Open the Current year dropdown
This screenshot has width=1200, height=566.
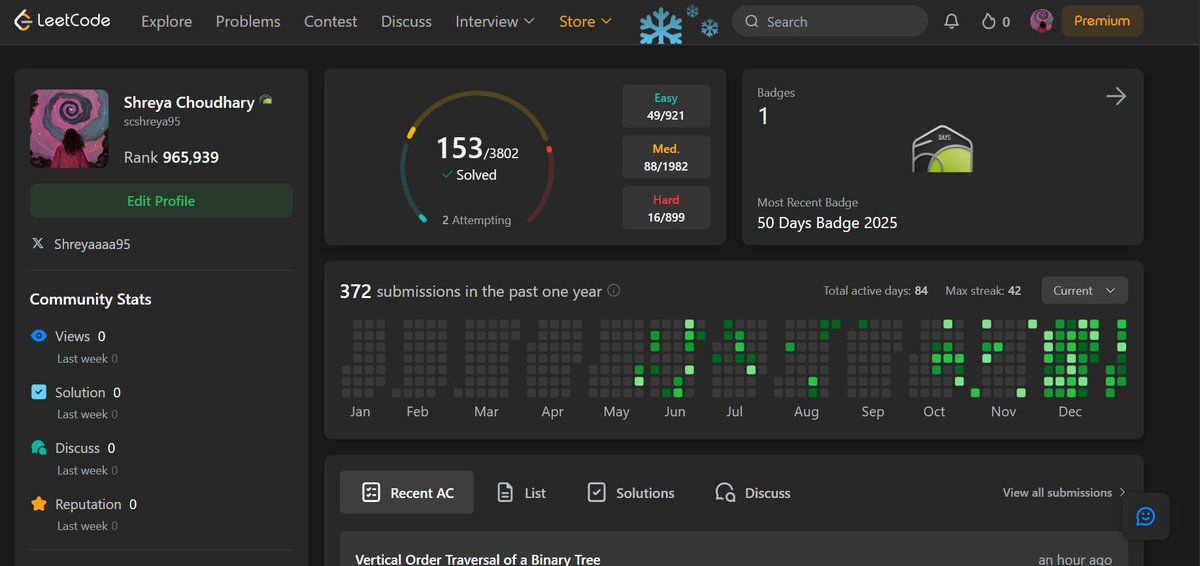pyautogui.click(x=1085, y=290)
